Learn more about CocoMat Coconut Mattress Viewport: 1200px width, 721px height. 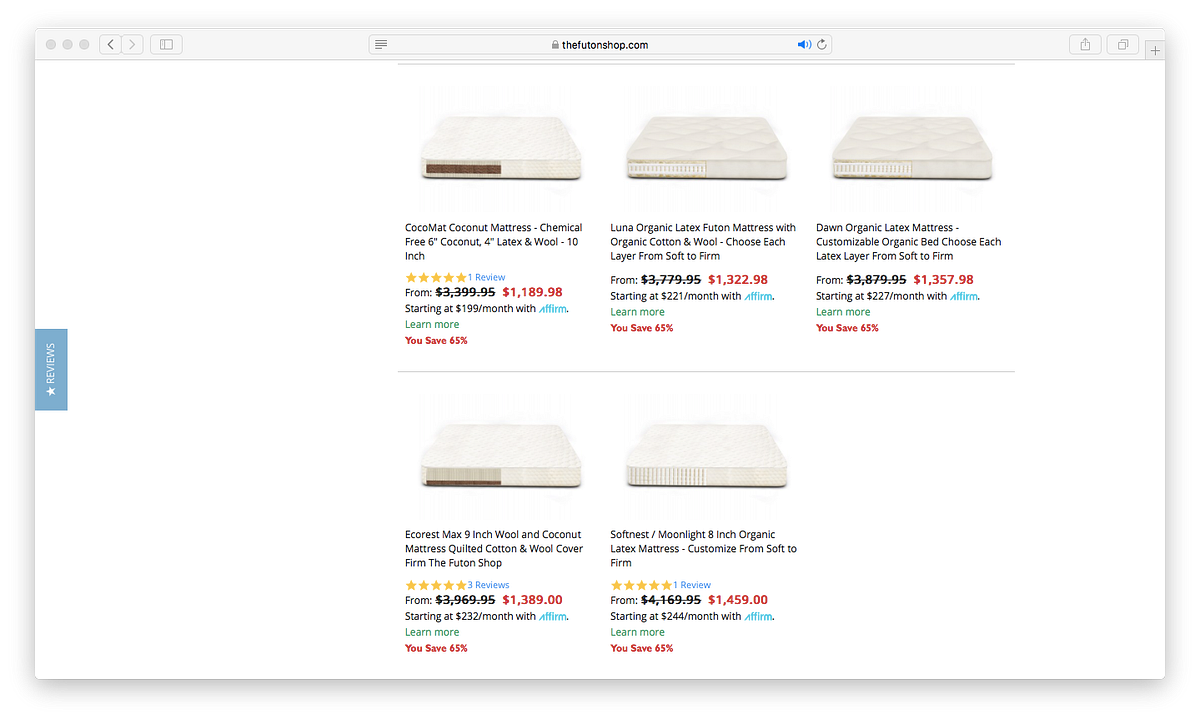pyautogui.click(x=432, y=324)
